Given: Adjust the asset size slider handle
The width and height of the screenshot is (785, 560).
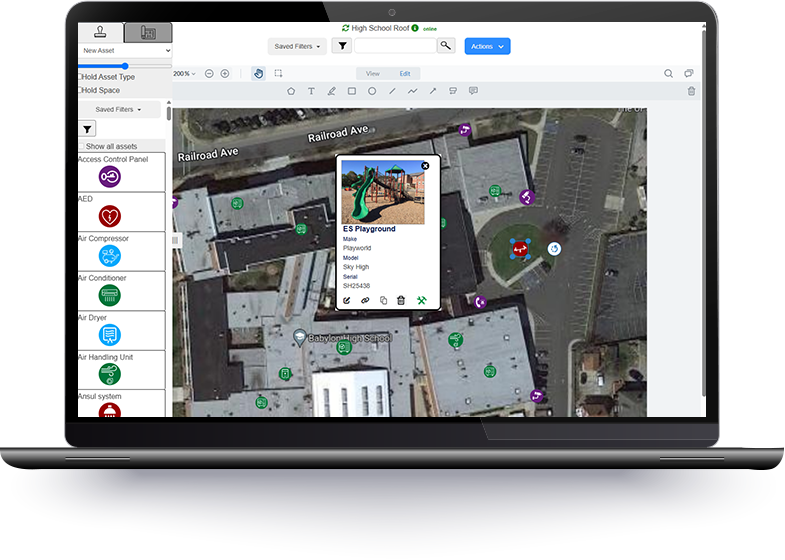Looking at the screenshot, I should tap(124, 66).
